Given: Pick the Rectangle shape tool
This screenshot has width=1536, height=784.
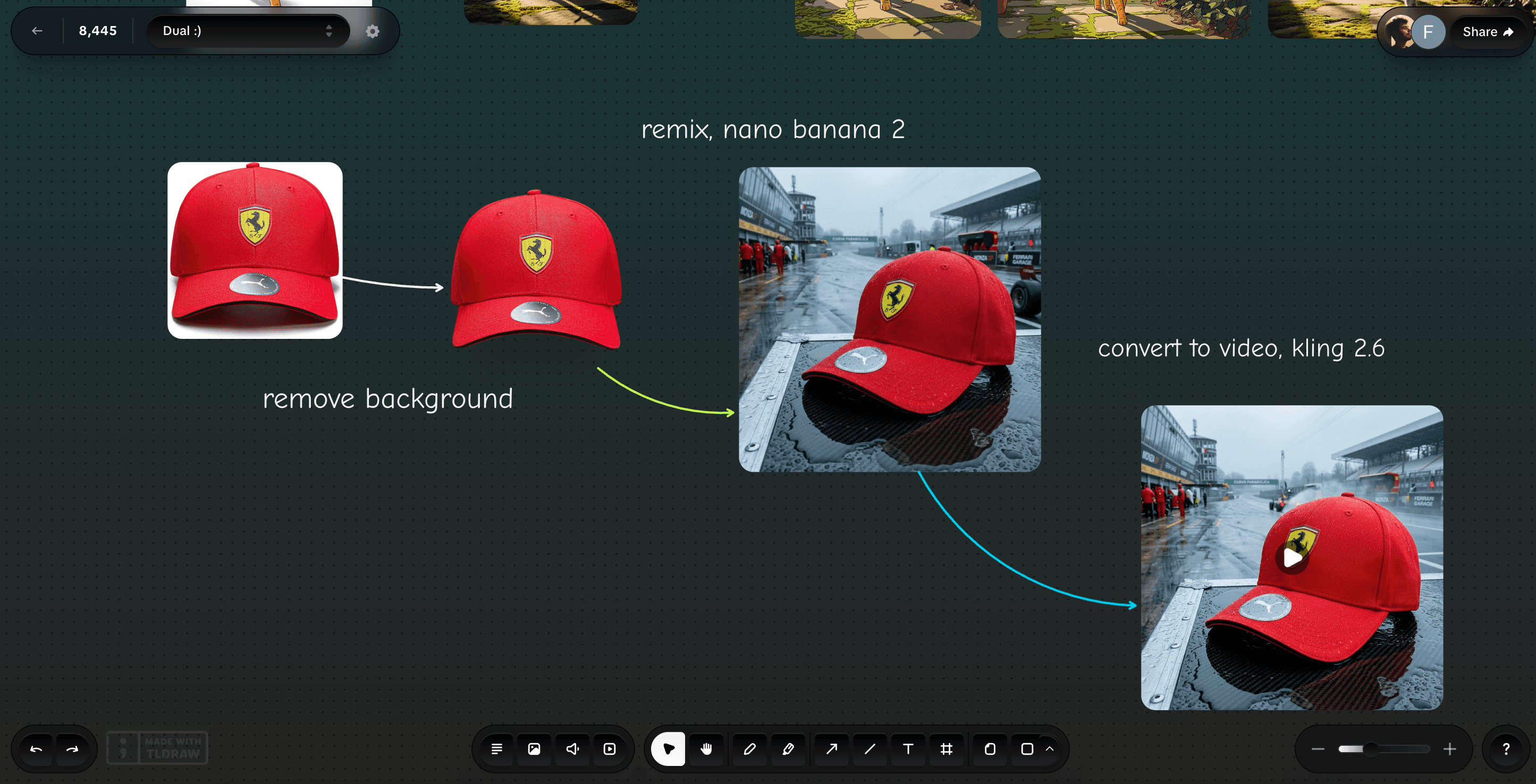Looking at the screenshot, I should coord(1027,749).
